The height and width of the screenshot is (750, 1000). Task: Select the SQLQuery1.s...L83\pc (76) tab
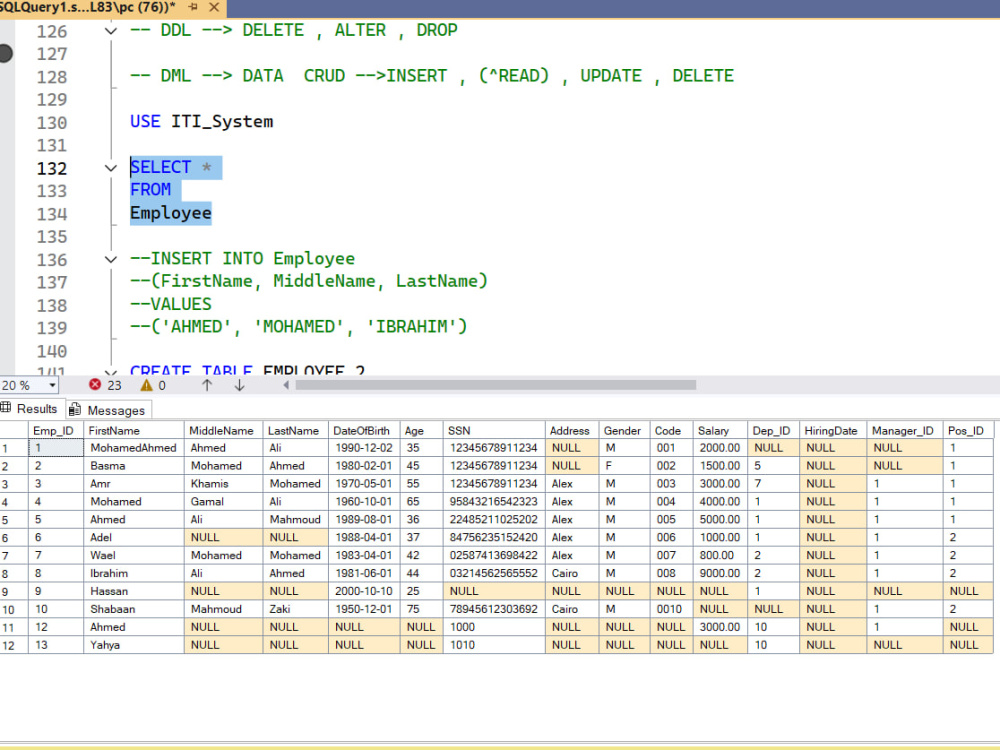point(89,8)
